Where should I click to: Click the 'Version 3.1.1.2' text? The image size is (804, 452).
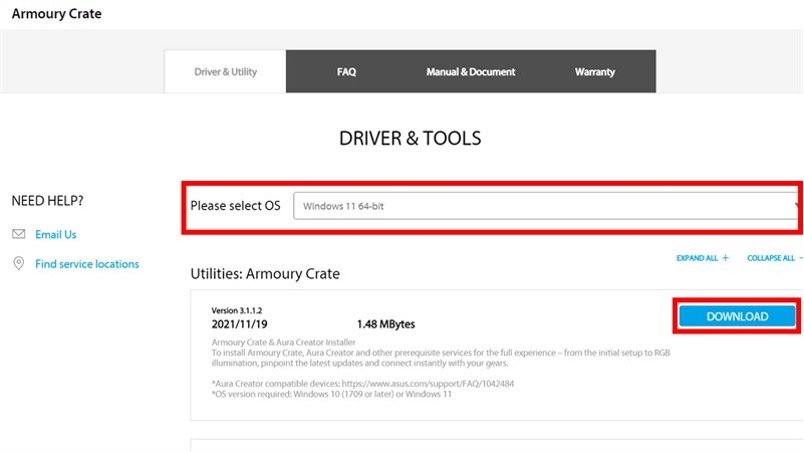tap(236, 311)
